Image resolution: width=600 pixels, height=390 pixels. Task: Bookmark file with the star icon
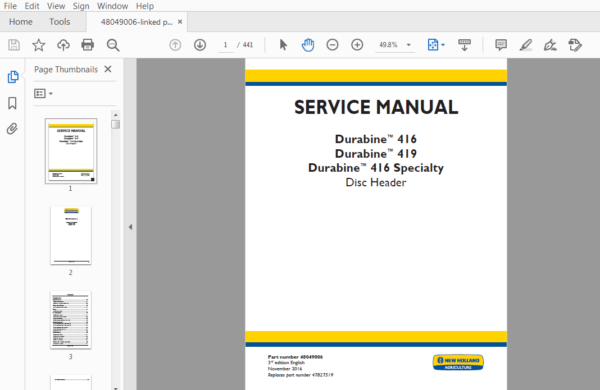(x=39, y=45)
